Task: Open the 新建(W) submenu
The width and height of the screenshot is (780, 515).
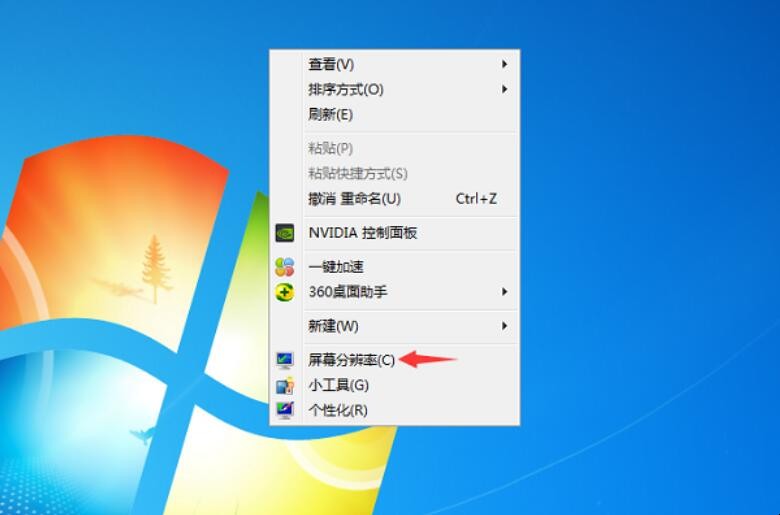Action: (394, 326)
